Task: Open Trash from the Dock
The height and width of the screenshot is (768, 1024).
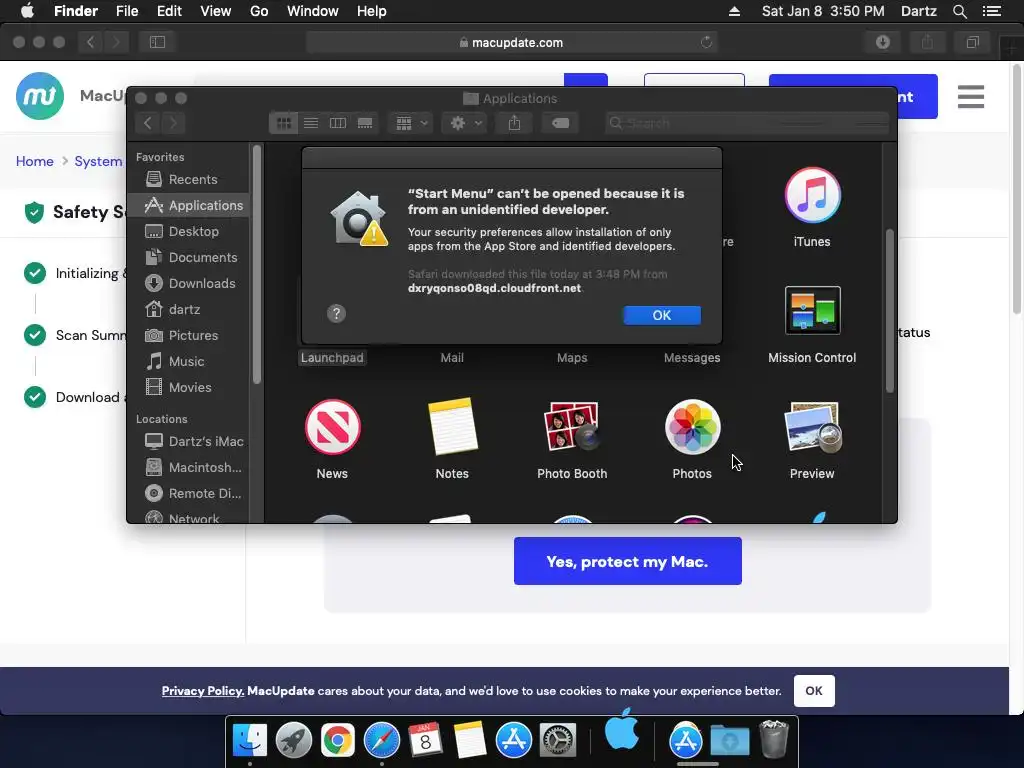Action: 775,739
